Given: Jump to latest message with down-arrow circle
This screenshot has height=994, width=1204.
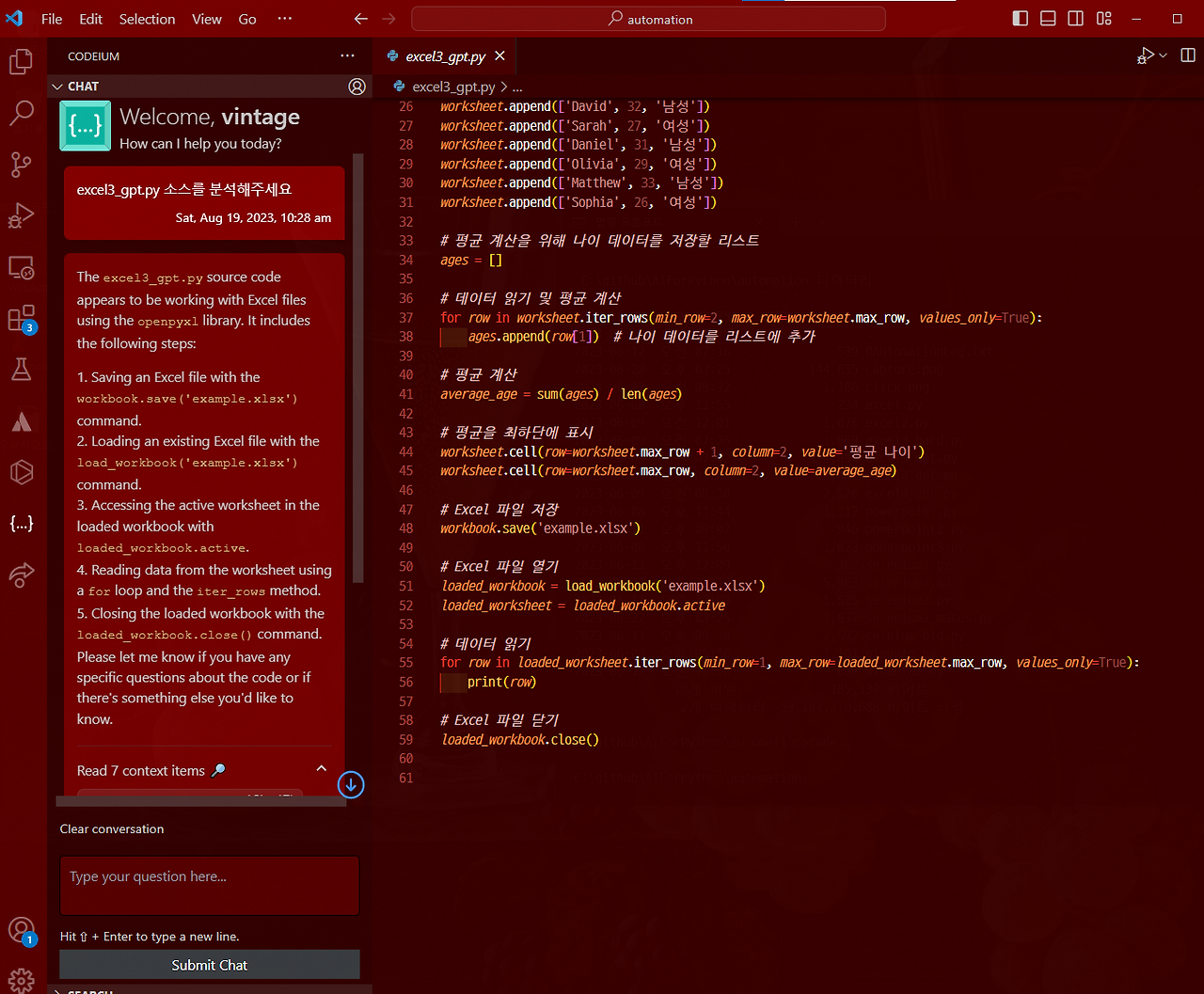Looking at the screenshot, I should click(351, 784).
